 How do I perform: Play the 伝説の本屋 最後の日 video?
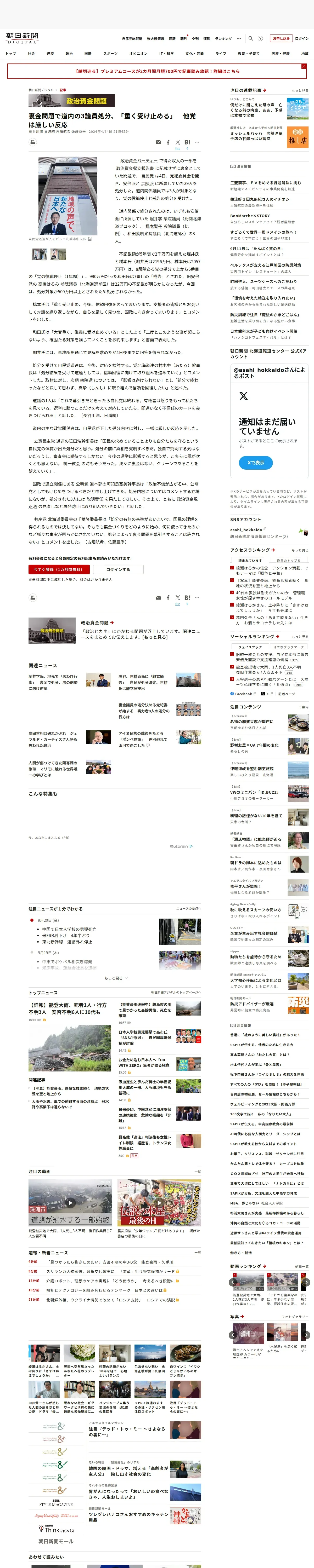pyautogui.click(x=159, y=1203)
